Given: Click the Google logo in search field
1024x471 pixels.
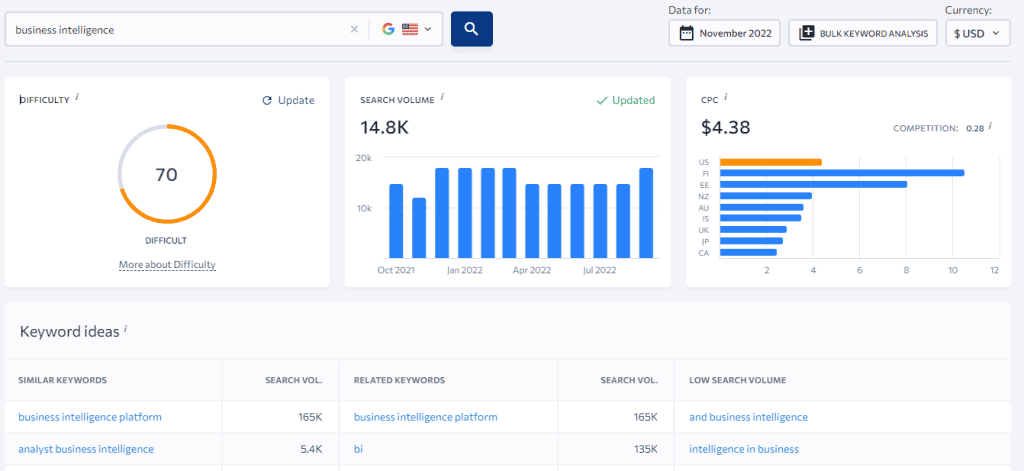Looking at the screenshot, I should point(389,29).
